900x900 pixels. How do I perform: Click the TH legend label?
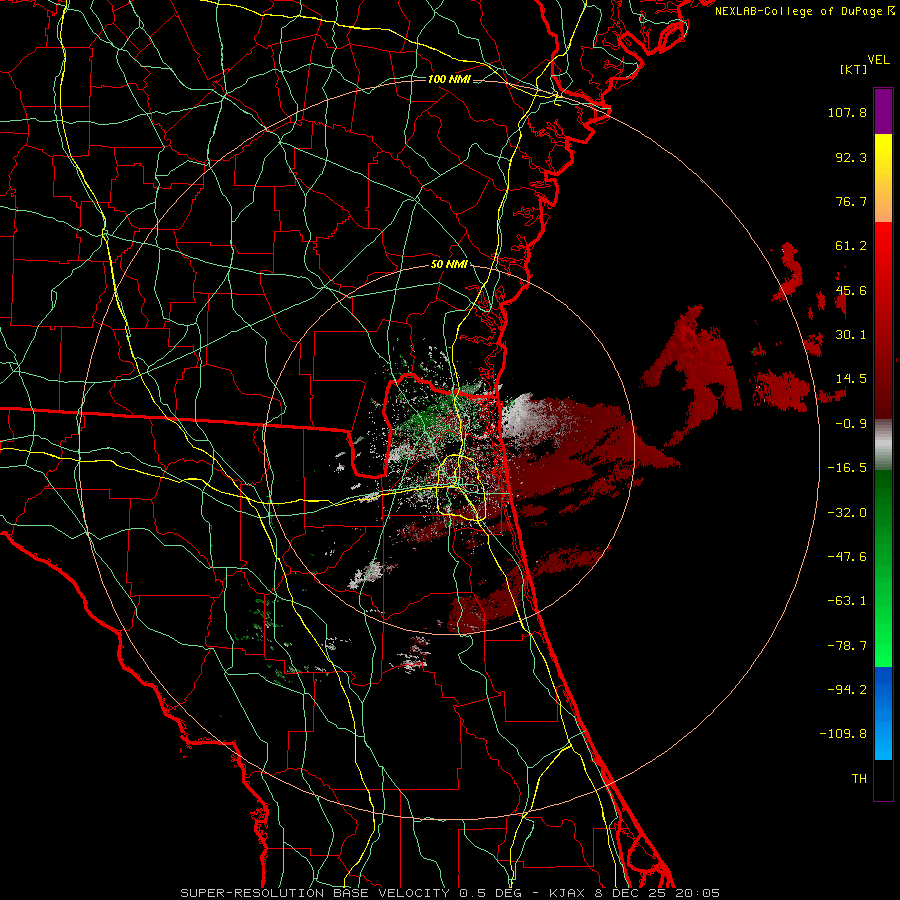859,779
